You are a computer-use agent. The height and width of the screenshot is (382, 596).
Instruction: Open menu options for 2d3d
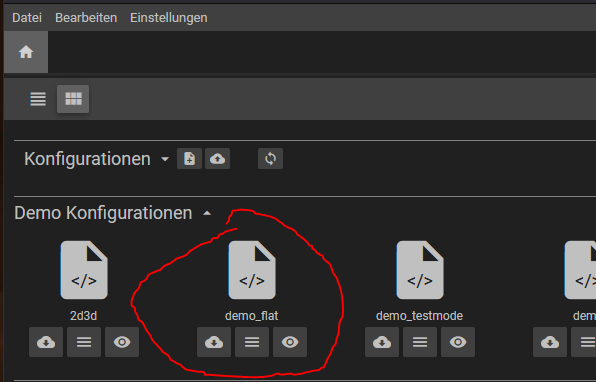(x=84, y=342)
